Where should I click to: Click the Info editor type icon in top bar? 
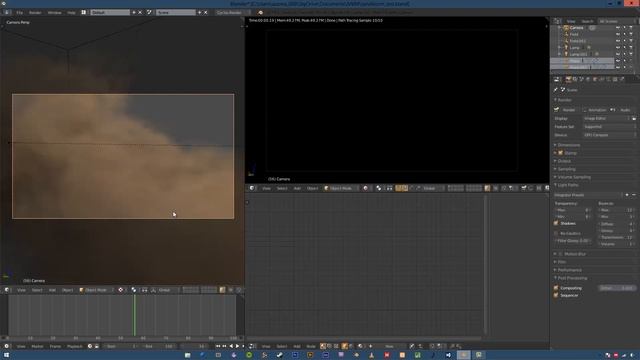(x=7, y=13)
